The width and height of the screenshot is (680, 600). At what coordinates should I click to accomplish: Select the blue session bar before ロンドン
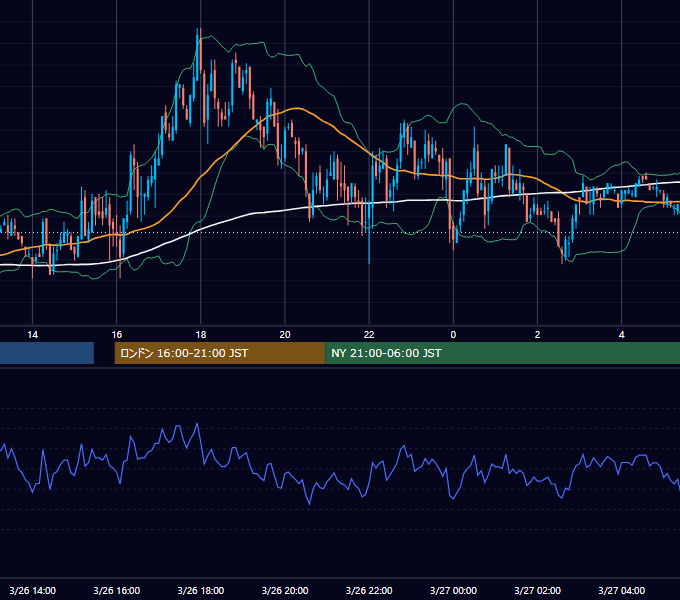point(47,353)
